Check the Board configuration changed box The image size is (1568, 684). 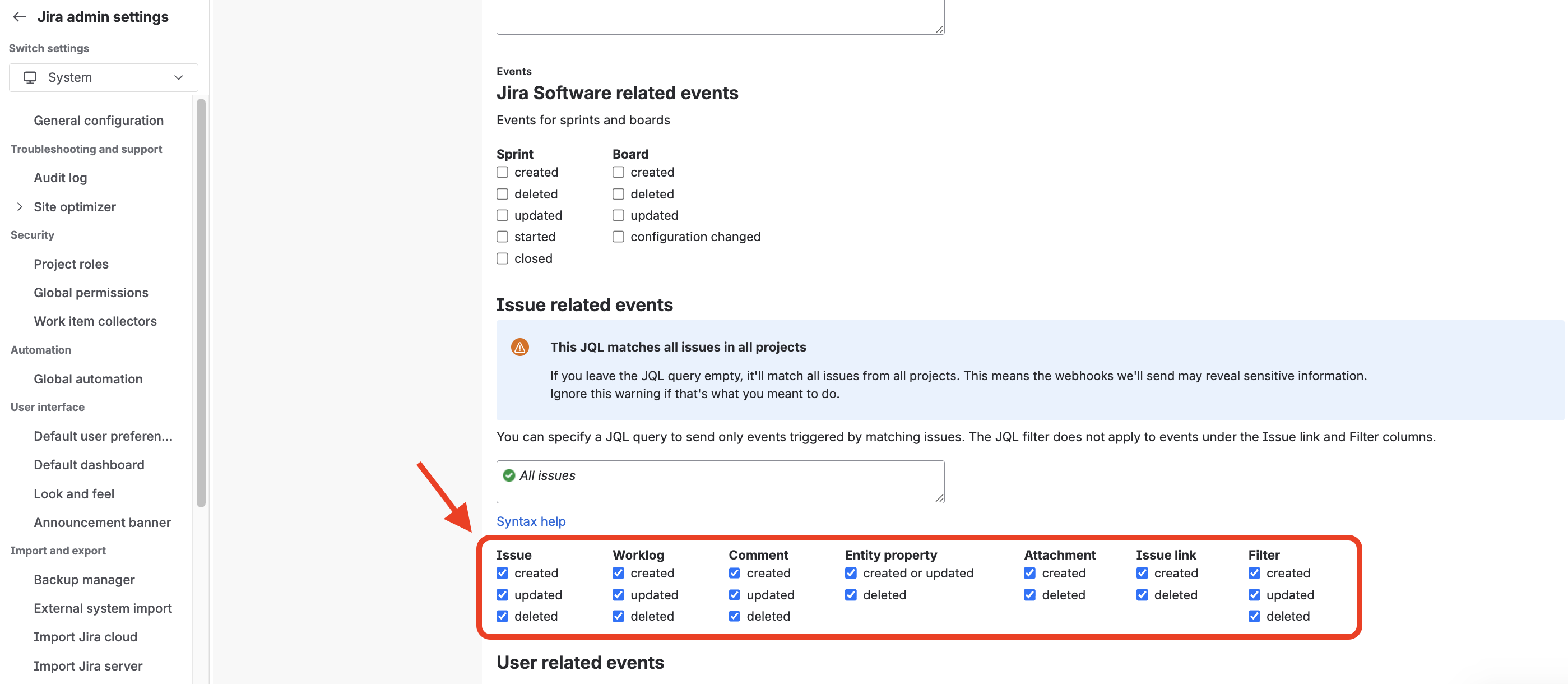(618, 237)
